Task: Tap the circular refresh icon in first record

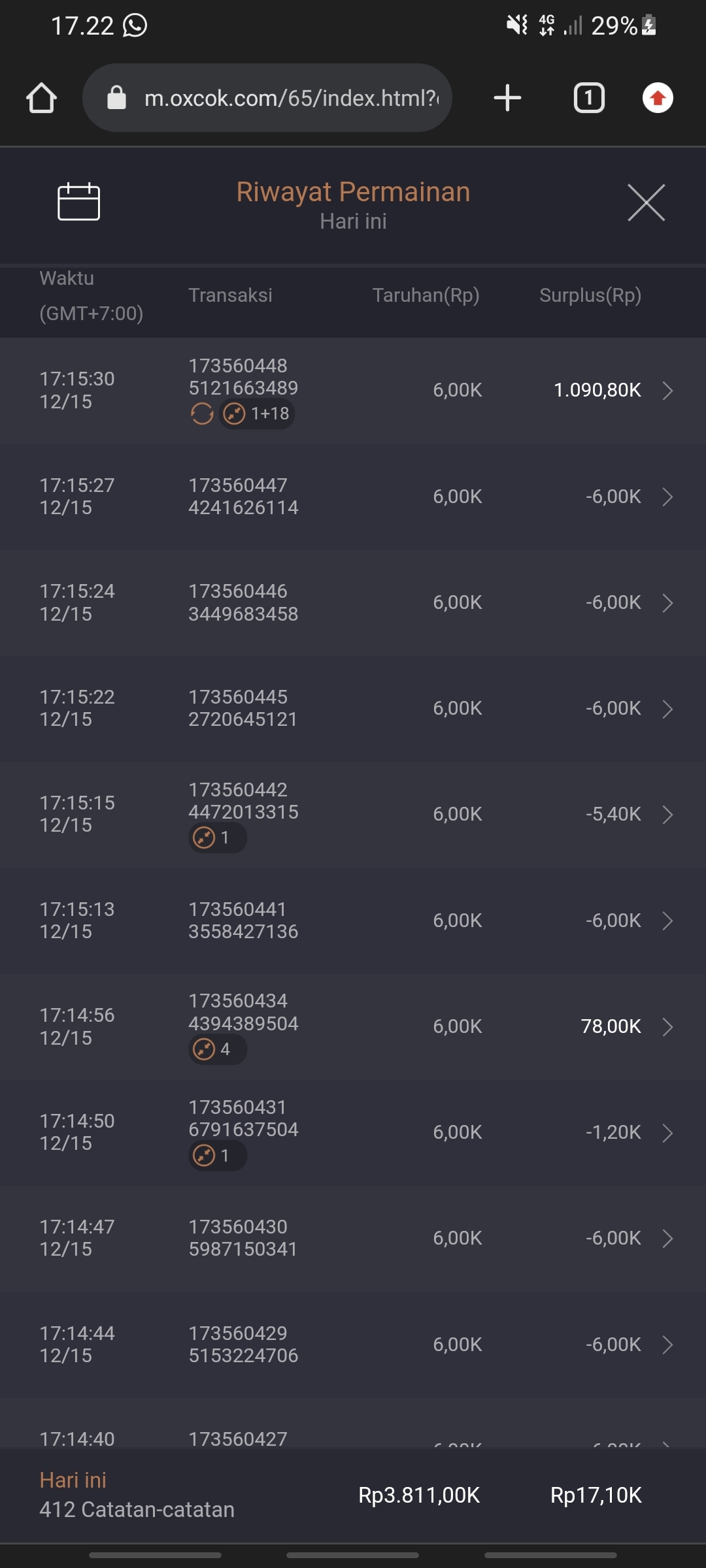Action: 202,414
